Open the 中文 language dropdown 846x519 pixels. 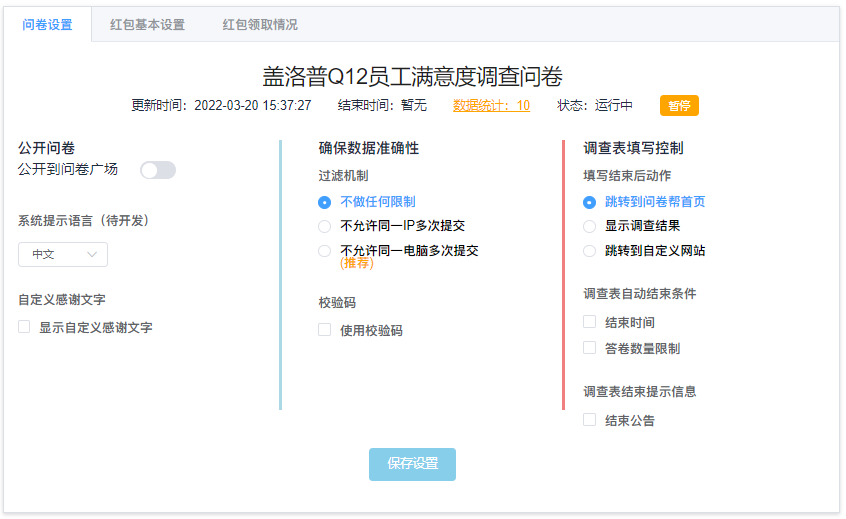(x=63, y=255)
